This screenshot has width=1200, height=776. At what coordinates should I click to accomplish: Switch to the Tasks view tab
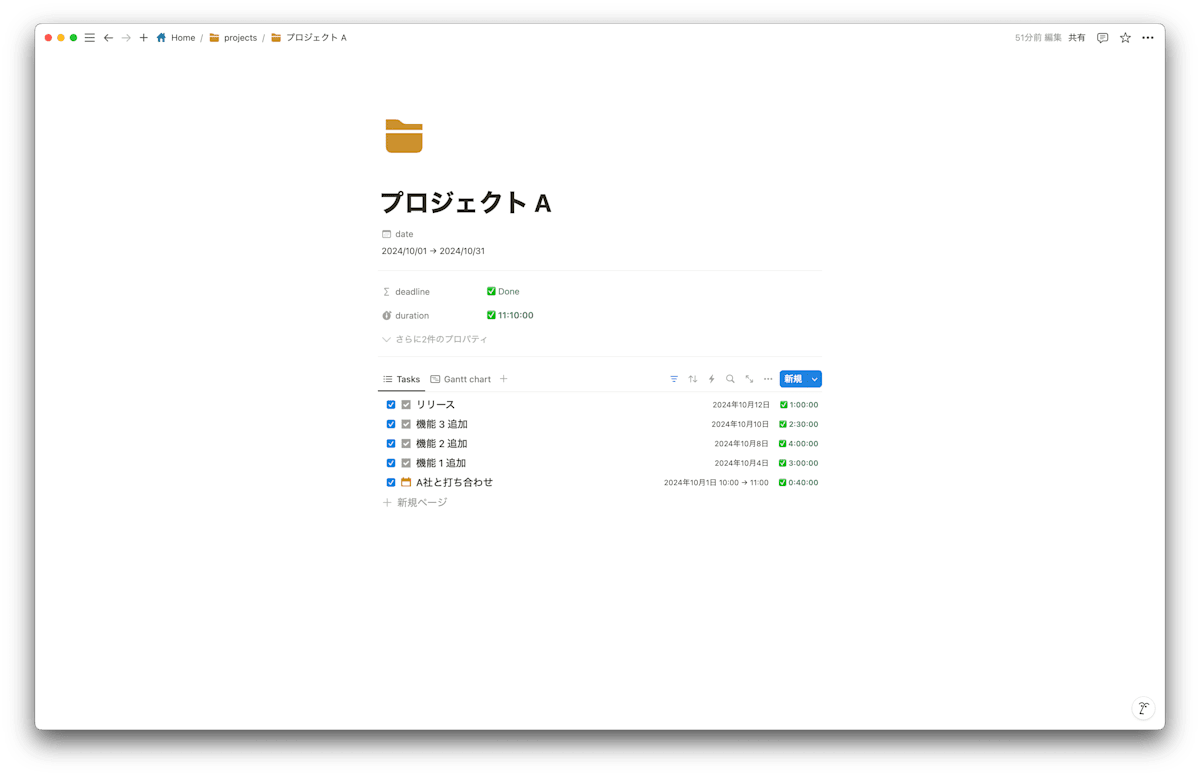(401, 379)
